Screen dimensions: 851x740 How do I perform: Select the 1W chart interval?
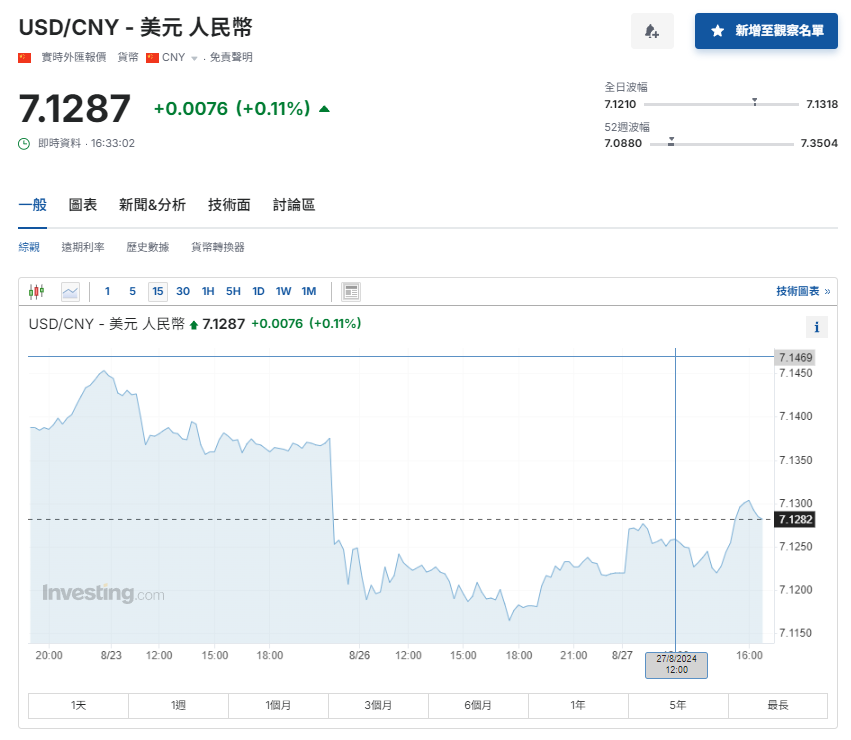(x=283, y=292)
